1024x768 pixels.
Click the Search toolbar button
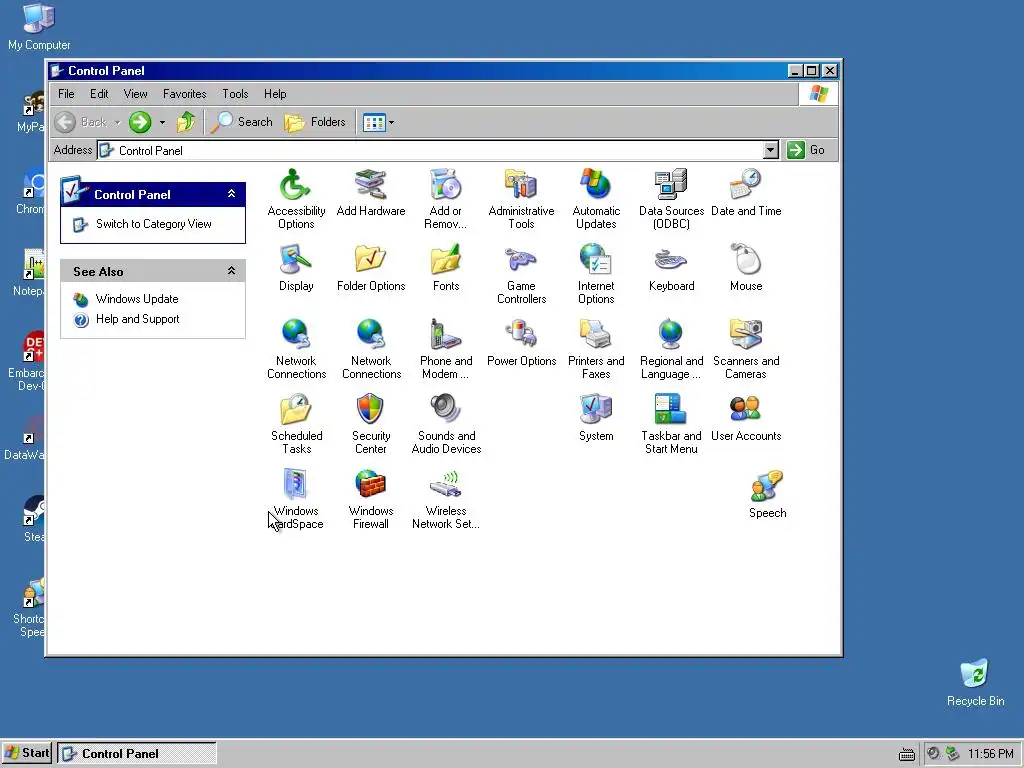coord(242,122)
